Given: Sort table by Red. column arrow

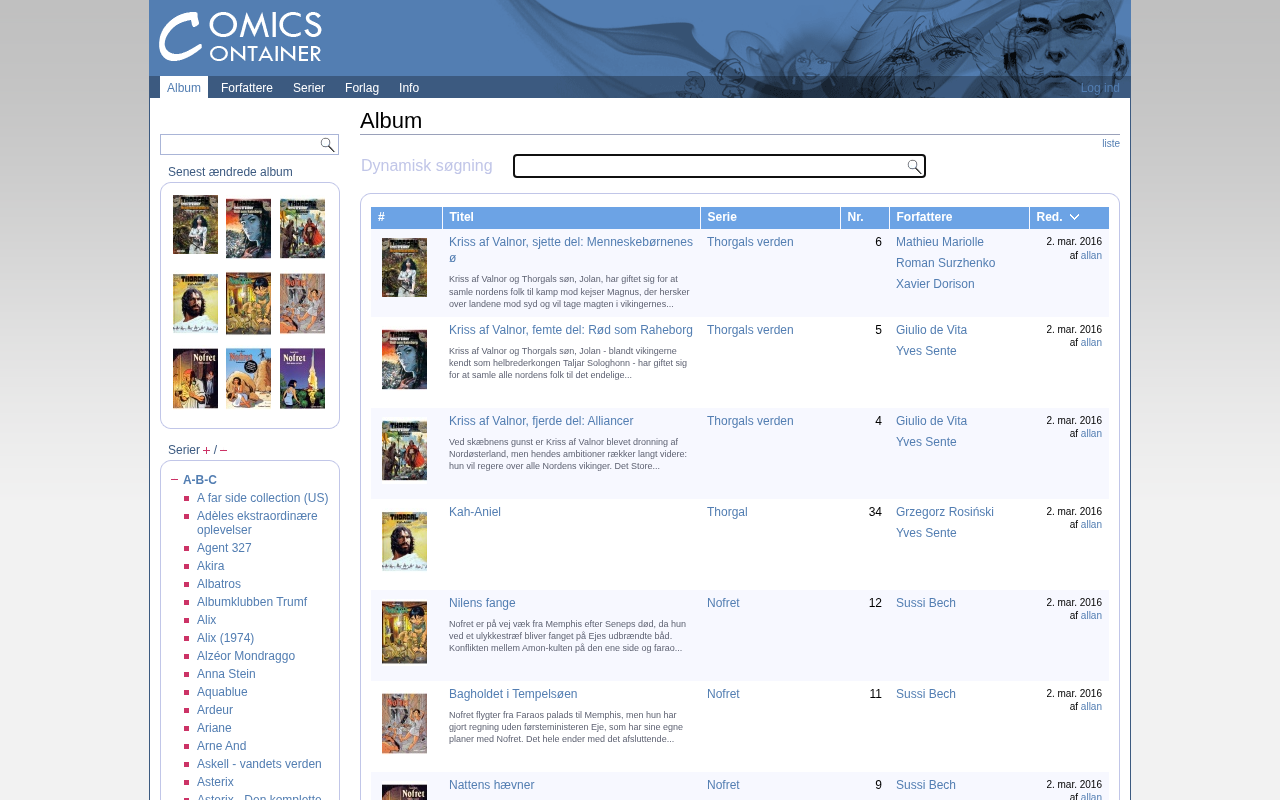Looking at the screenshot, I should pos(1074,217).
